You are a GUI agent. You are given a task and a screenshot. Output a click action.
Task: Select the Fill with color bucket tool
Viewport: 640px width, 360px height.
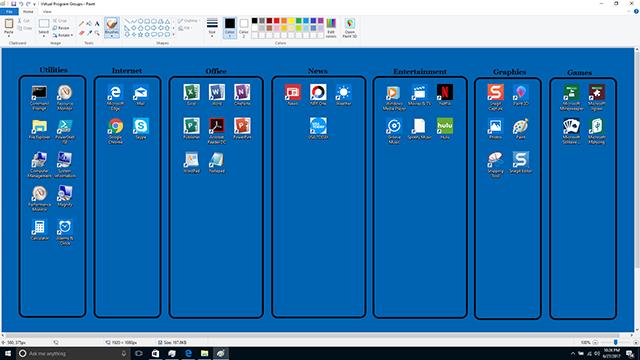pyautogui.click(x=89, y=24)
